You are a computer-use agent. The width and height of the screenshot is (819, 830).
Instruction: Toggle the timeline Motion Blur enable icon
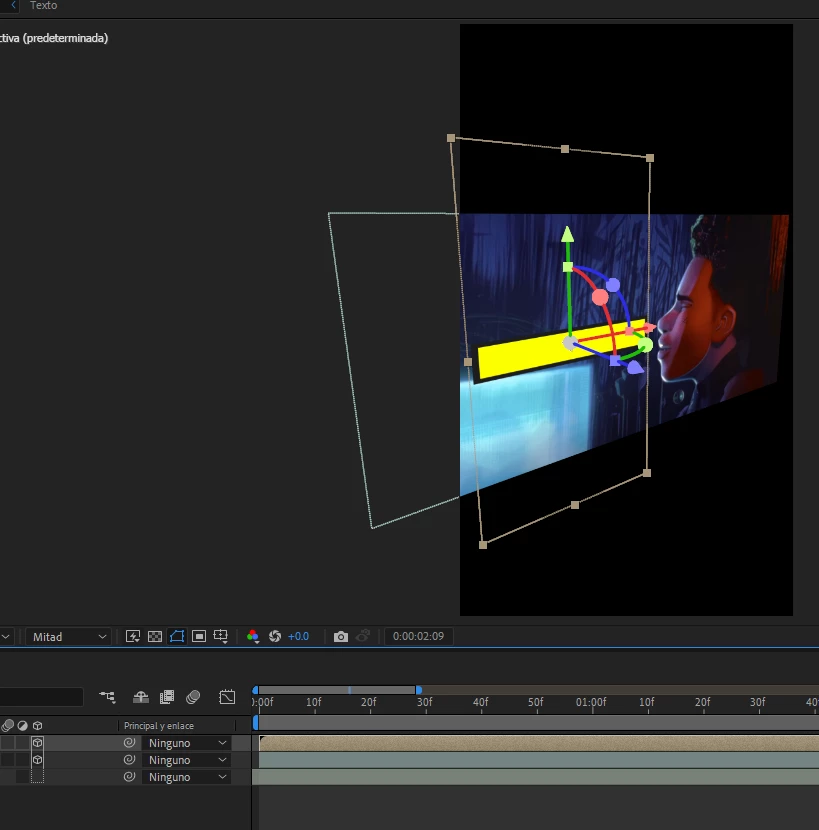[193, 697]
